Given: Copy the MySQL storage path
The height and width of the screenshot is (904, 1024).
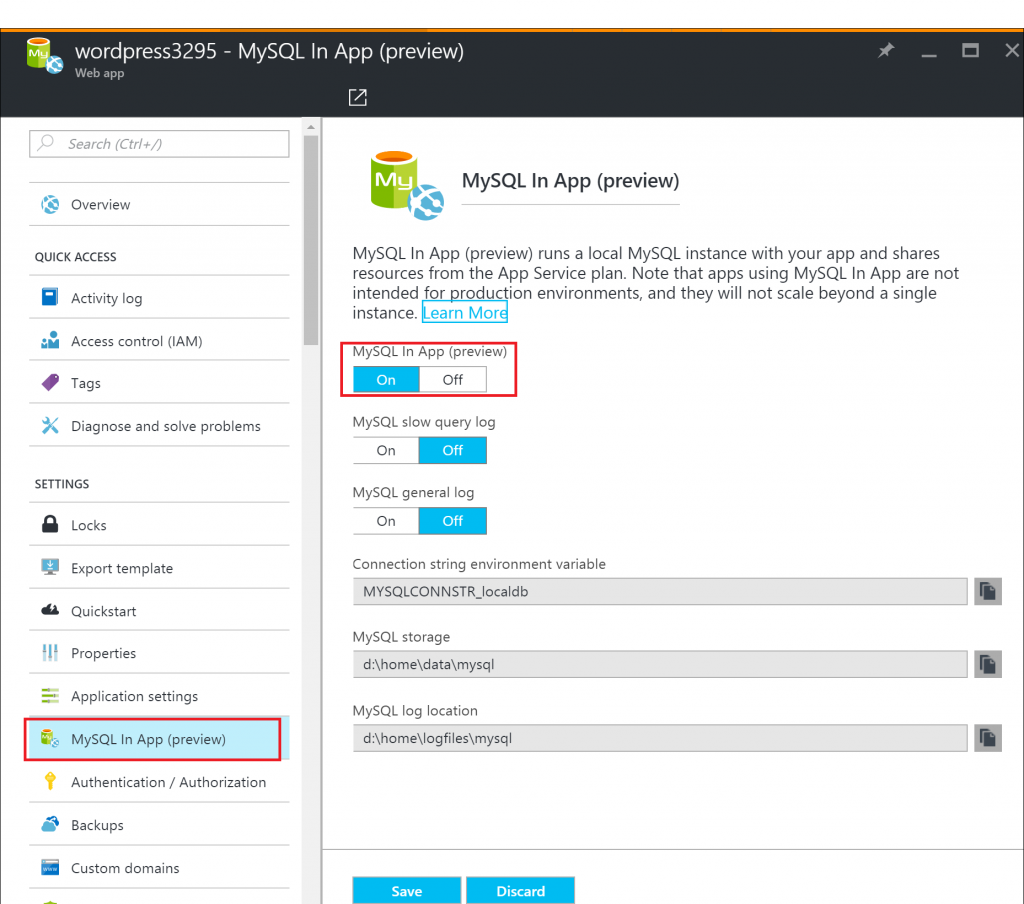Looking at the screenshot, I should tap(987, 664).
